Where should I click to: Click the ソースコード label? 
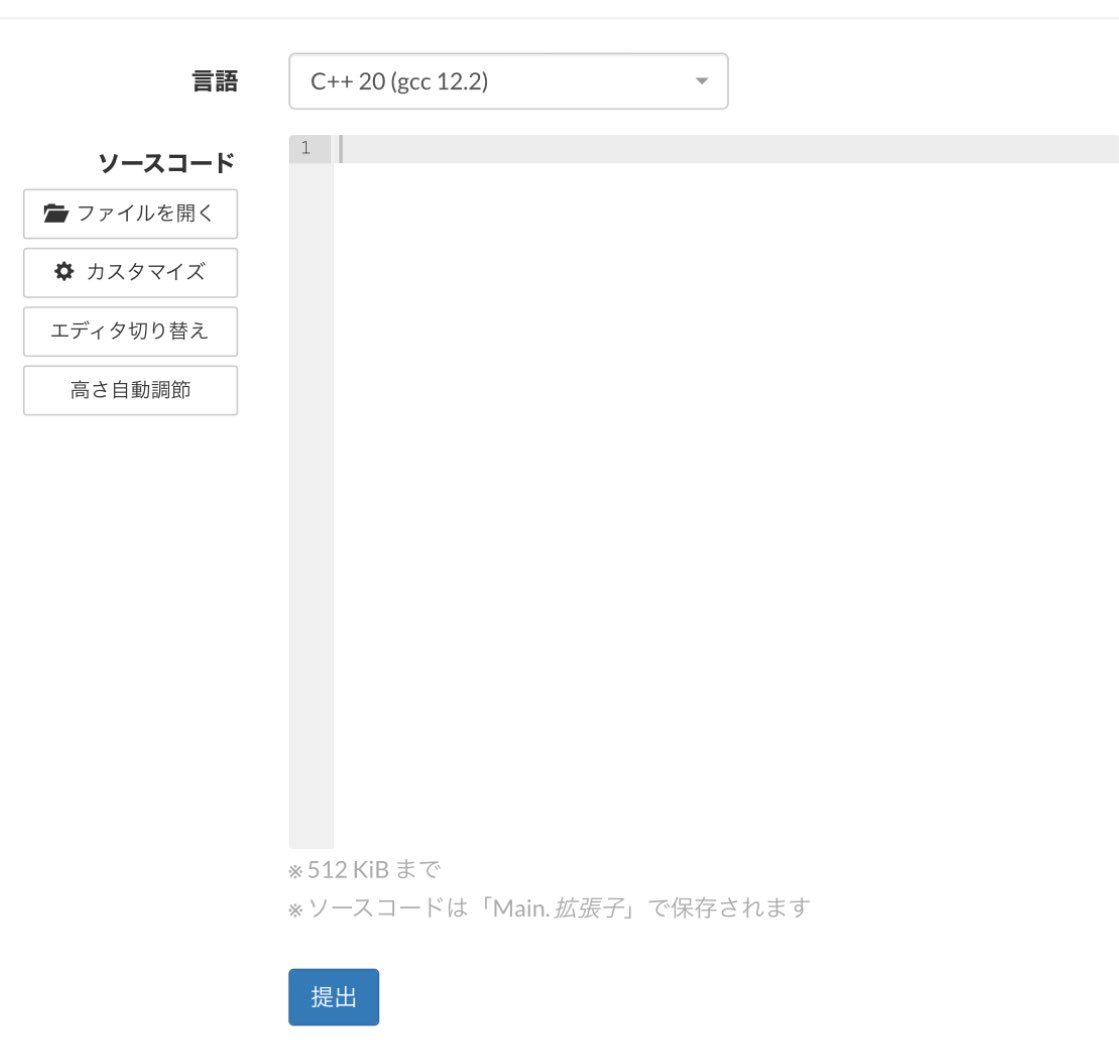pyautogui.click(x=166, y=163)
